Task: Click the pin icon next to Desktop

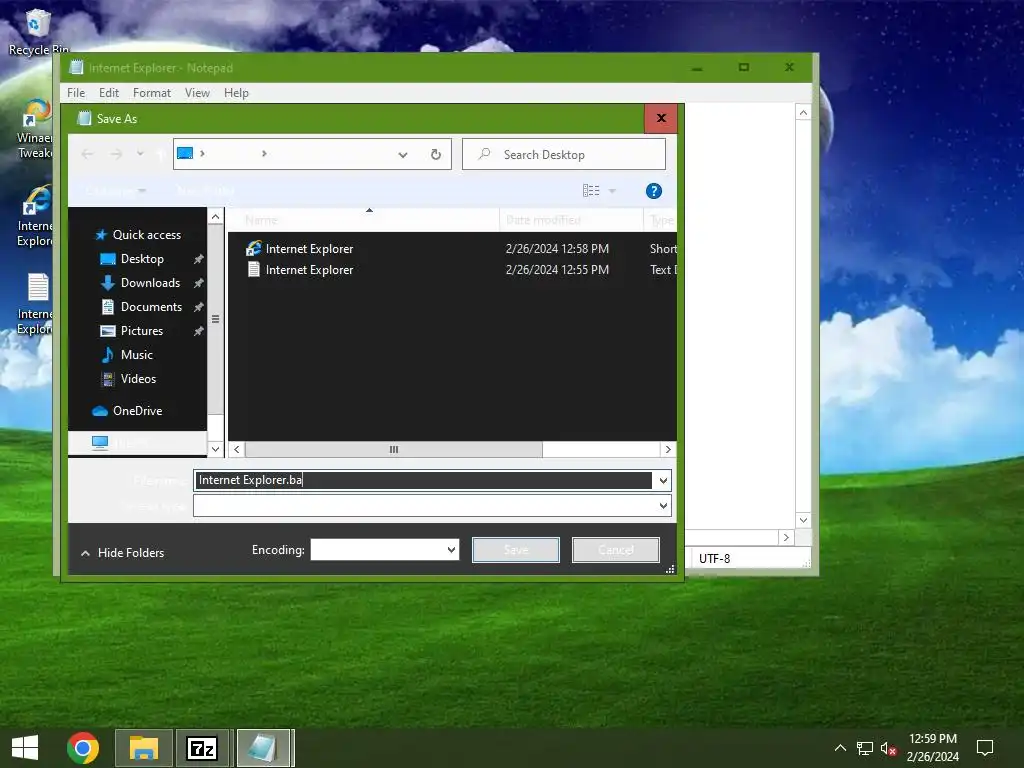Action: pyautogui.click(x=199, y=259)
